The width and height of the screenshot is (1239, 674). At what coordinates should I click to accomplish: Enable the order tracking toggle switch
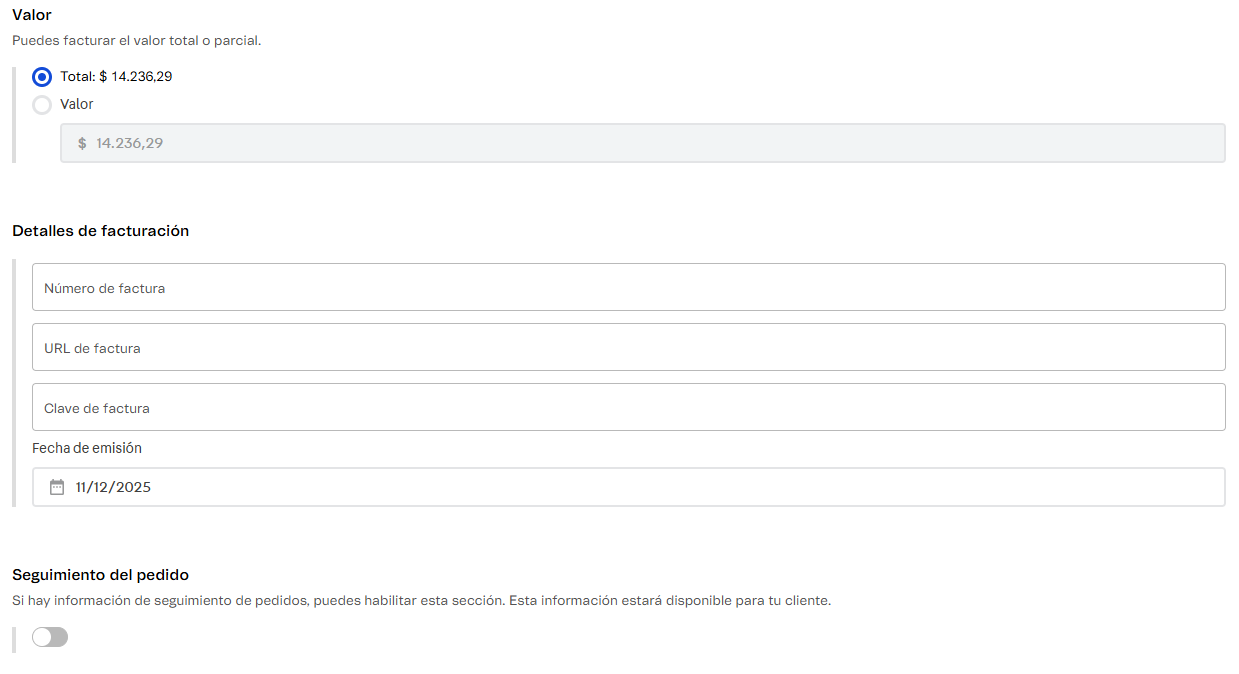pyautogui.click(x=50, y=637)
